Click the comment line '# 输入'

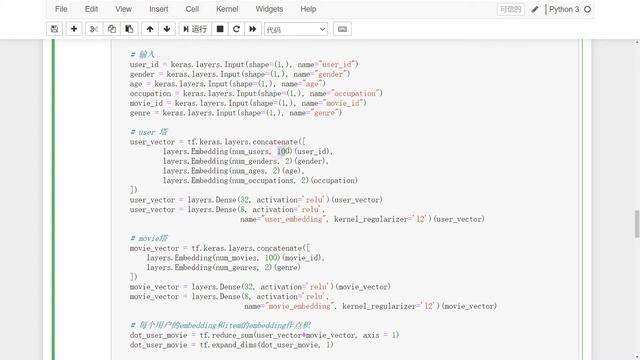[142, 55]
